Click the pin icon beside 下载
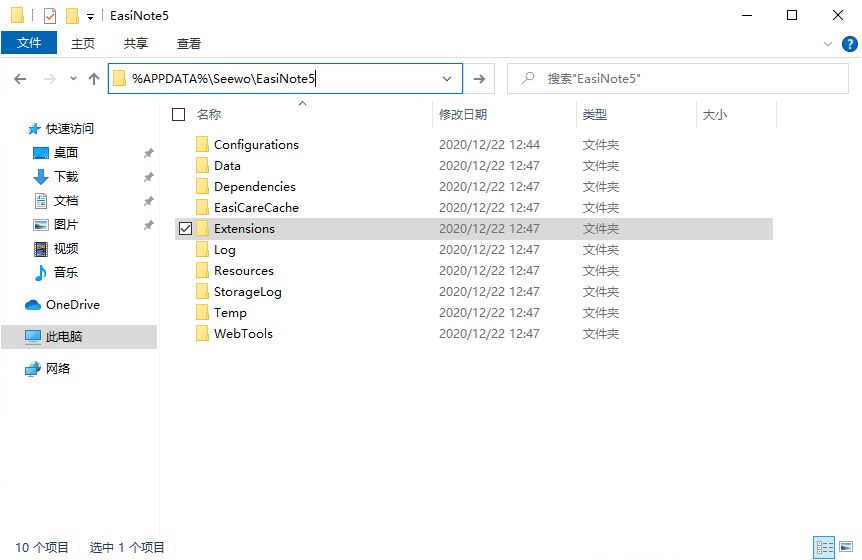Screen dimensions: 862x560 [148, 177]
